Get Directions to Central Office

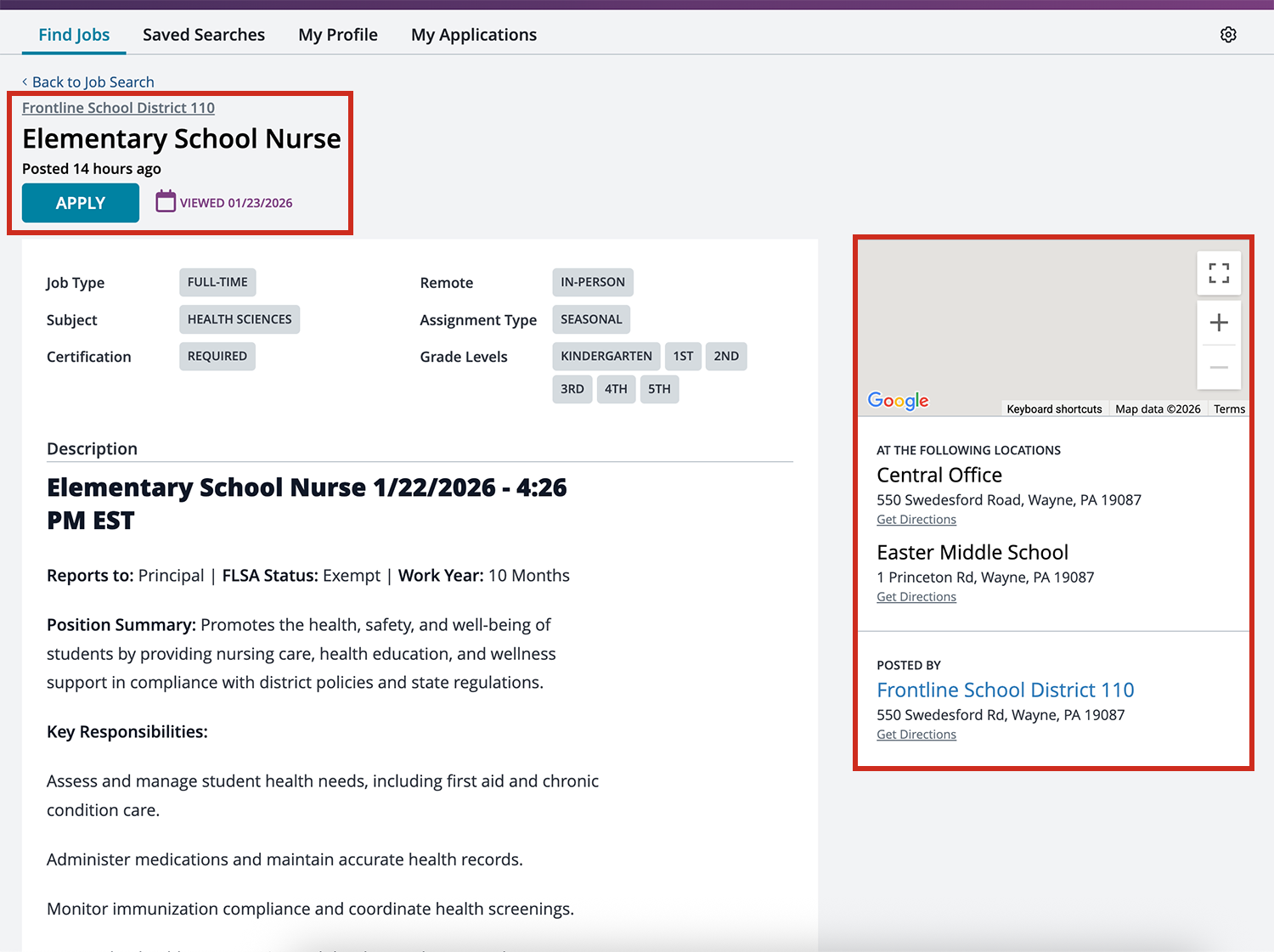click(916, 519)
